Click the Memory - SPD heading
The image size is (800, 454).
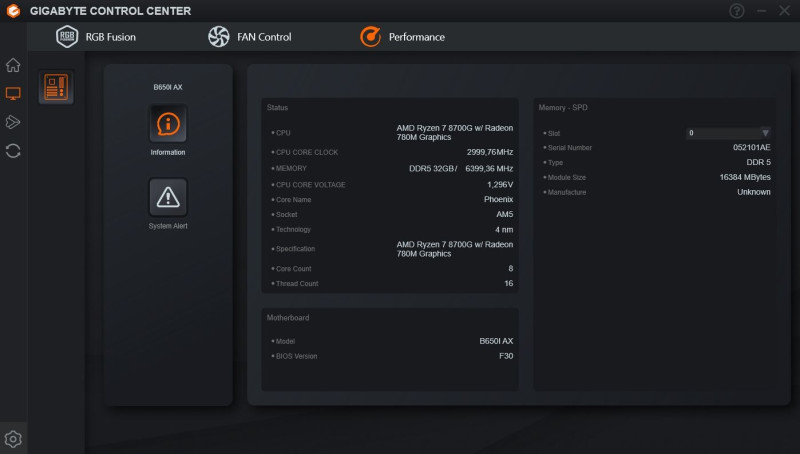(563, 108)
